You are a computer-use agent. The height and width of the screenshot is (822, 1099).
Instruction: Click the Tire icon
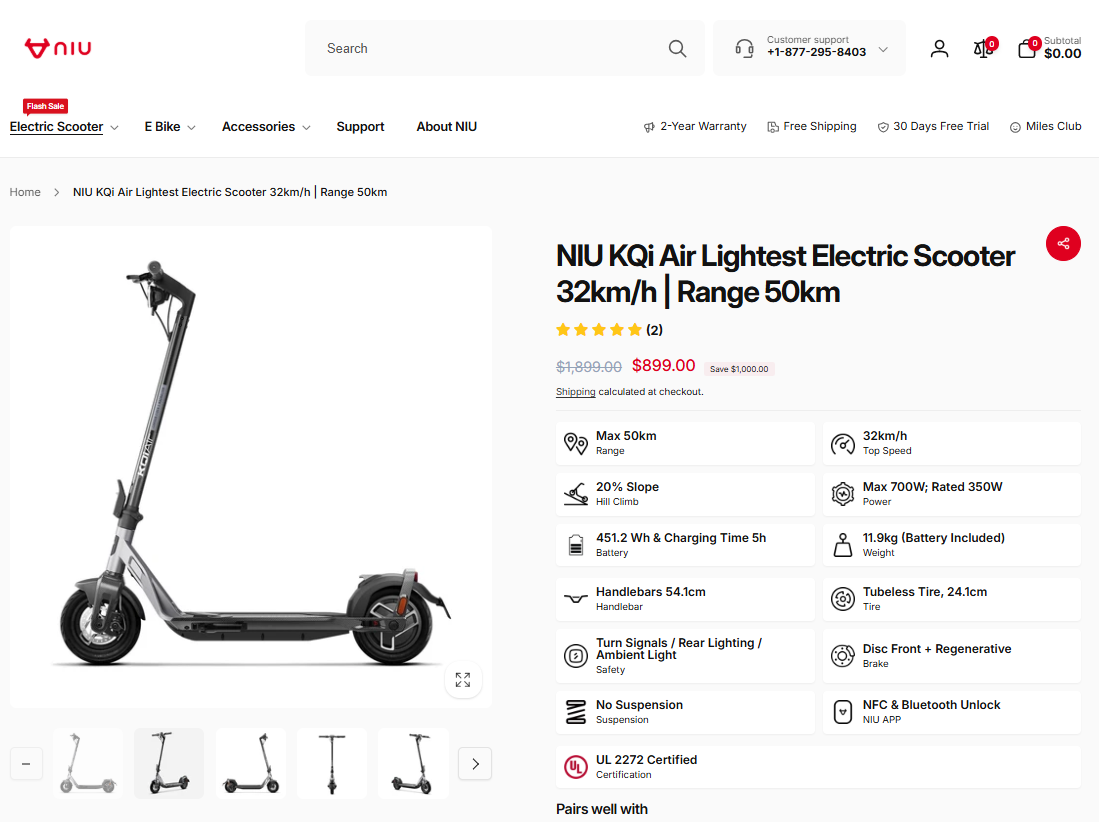pyautogui.click(x=842, y=599)
